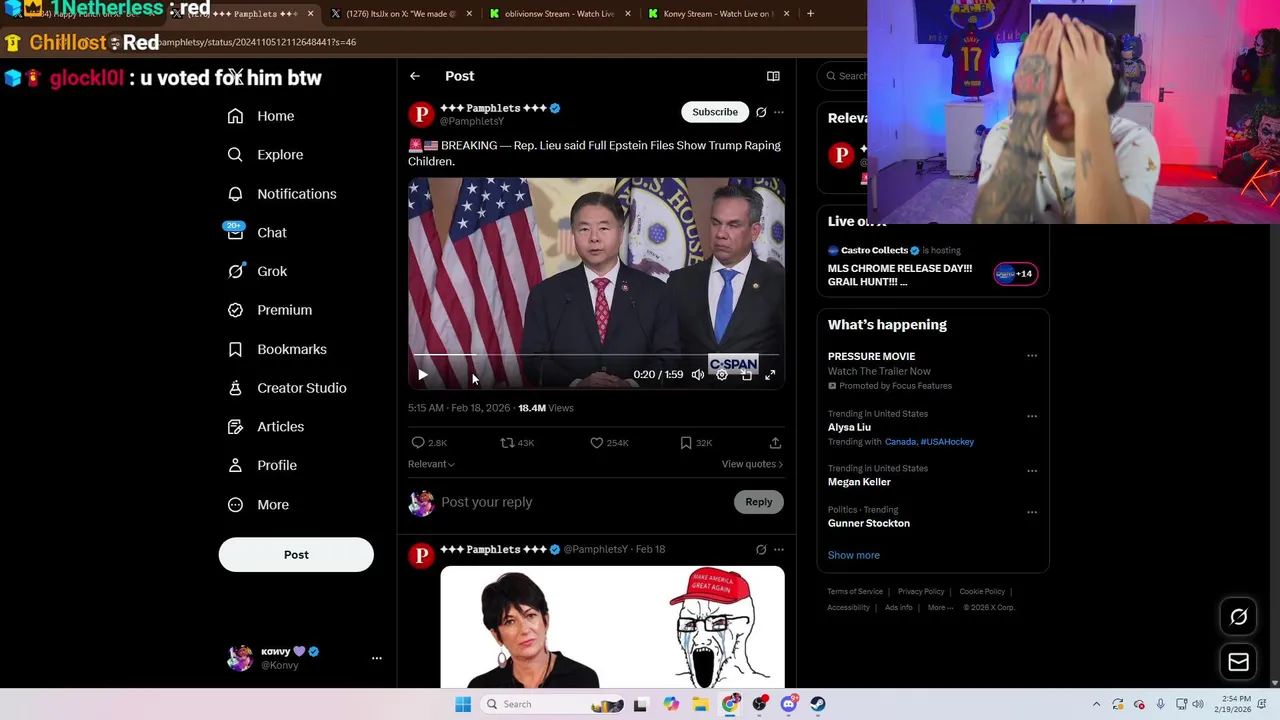Viewport: 1280px width, 720px height.
Task: Open options for Megan Keller trend
Action: pos(1032,471)
